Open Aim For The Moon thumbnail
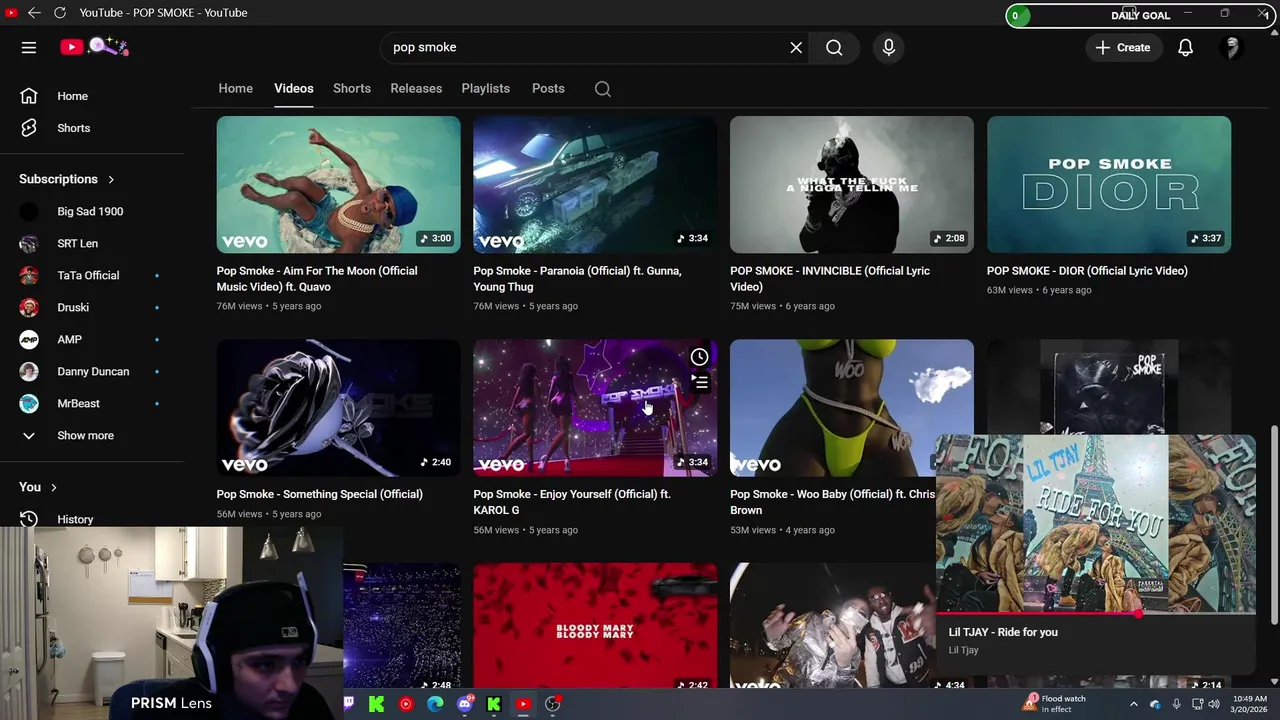Viewport: 1280px width, 720px height. tap(338, 185)
